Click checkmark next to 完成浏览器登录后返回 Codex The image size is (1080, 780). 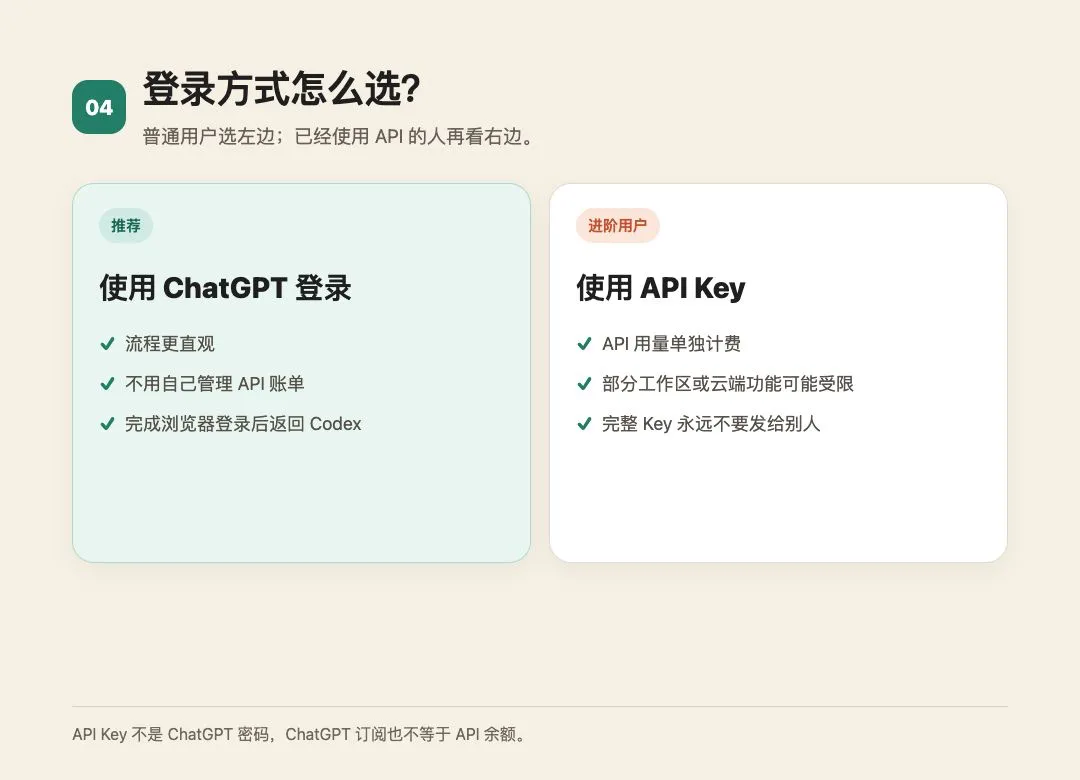(107, 423)
